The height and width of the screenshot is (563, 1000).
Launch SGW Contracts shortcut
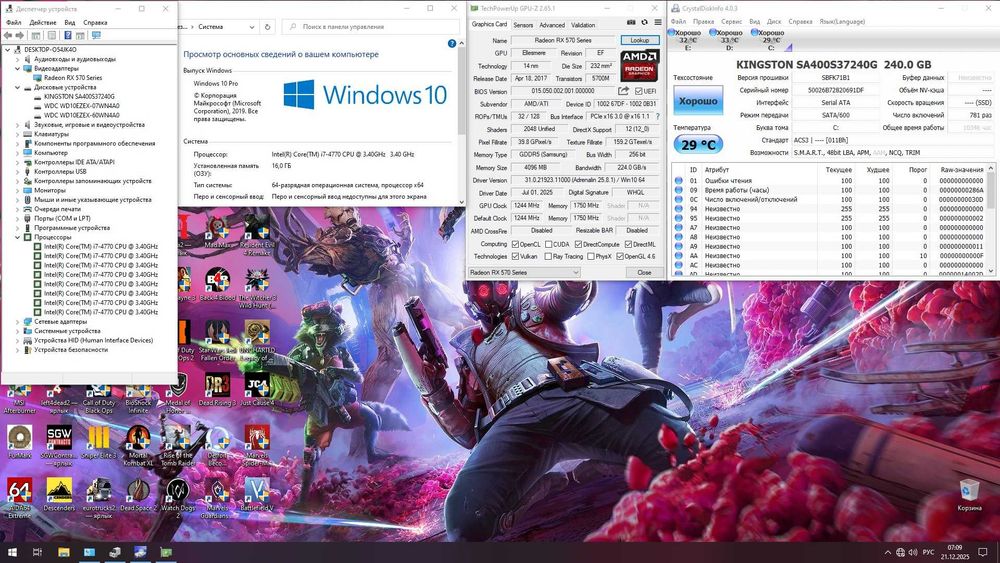pos(59,445)
